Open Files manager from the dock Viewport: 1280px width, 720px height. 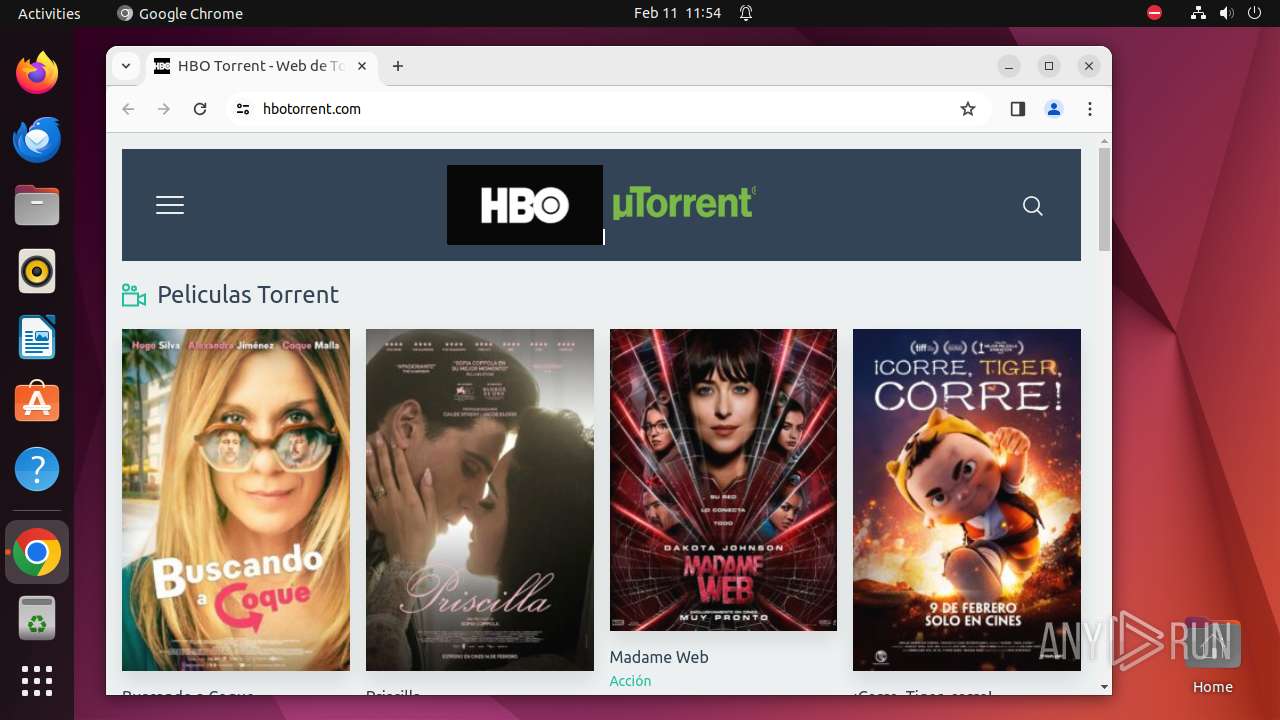point(37,205)
